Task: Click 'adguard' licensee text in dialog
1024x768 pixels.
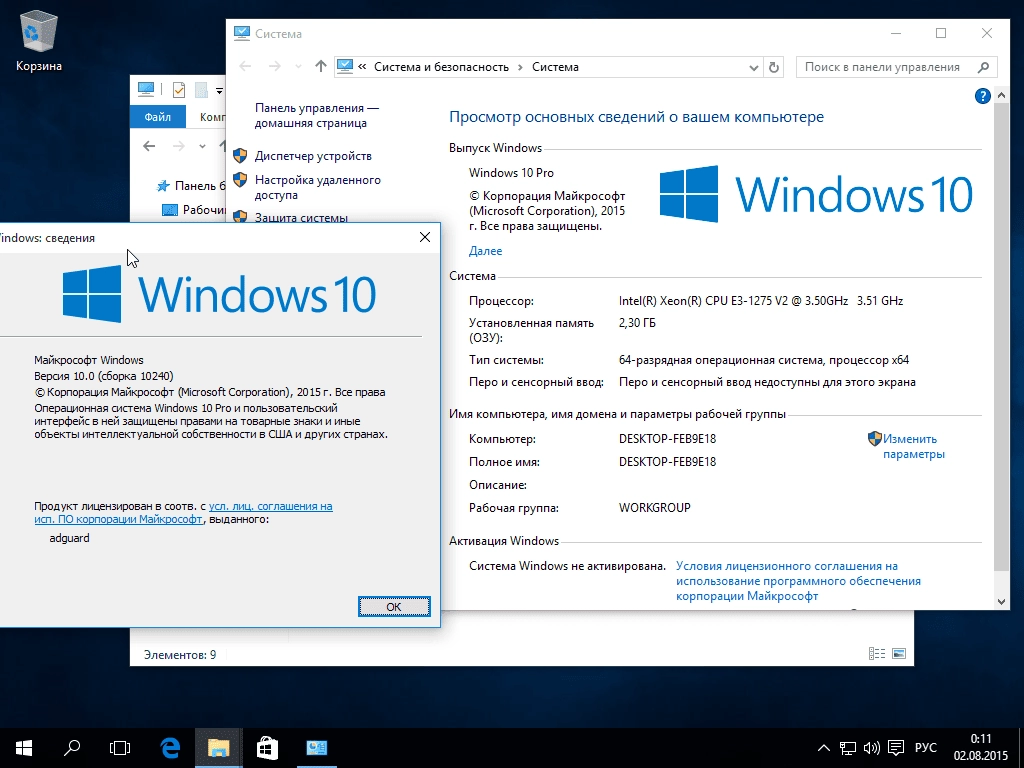Action: 69,538
